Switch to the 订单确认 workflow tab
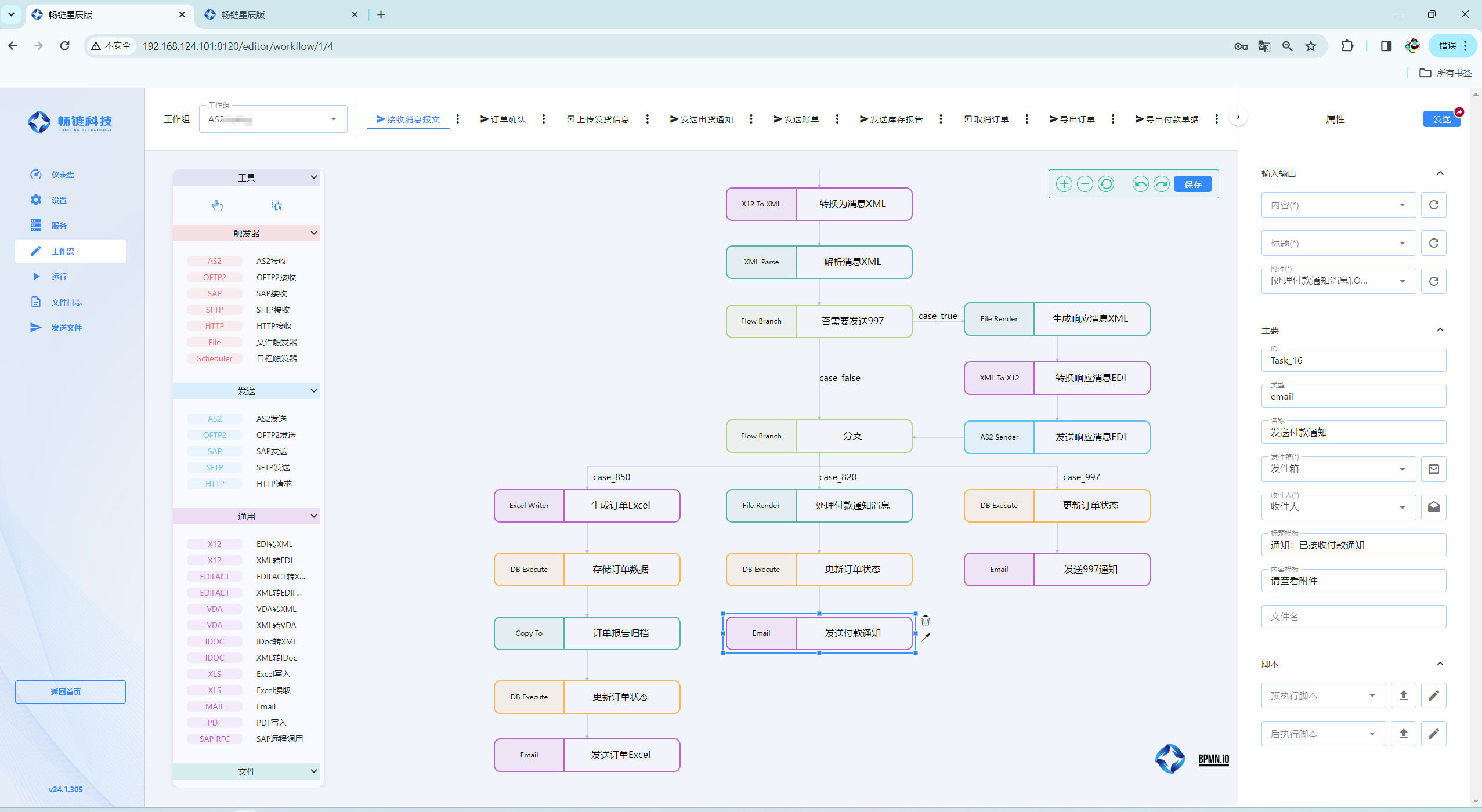 pos(503,119)
